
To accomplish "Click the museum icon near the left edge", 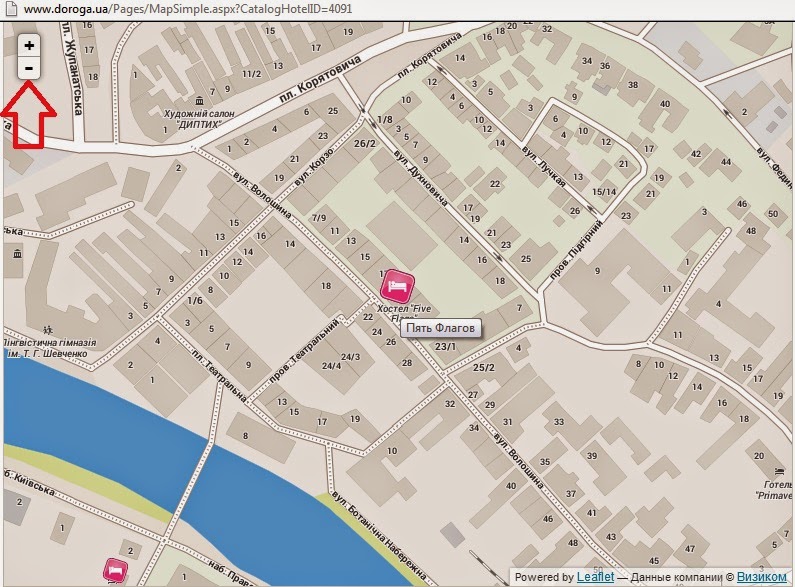I will click(18, 253).
